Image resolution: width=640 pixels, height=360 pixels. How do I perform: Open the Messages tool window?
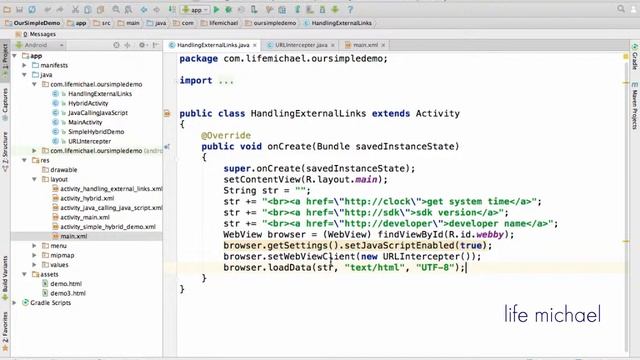tap(36, 34)
